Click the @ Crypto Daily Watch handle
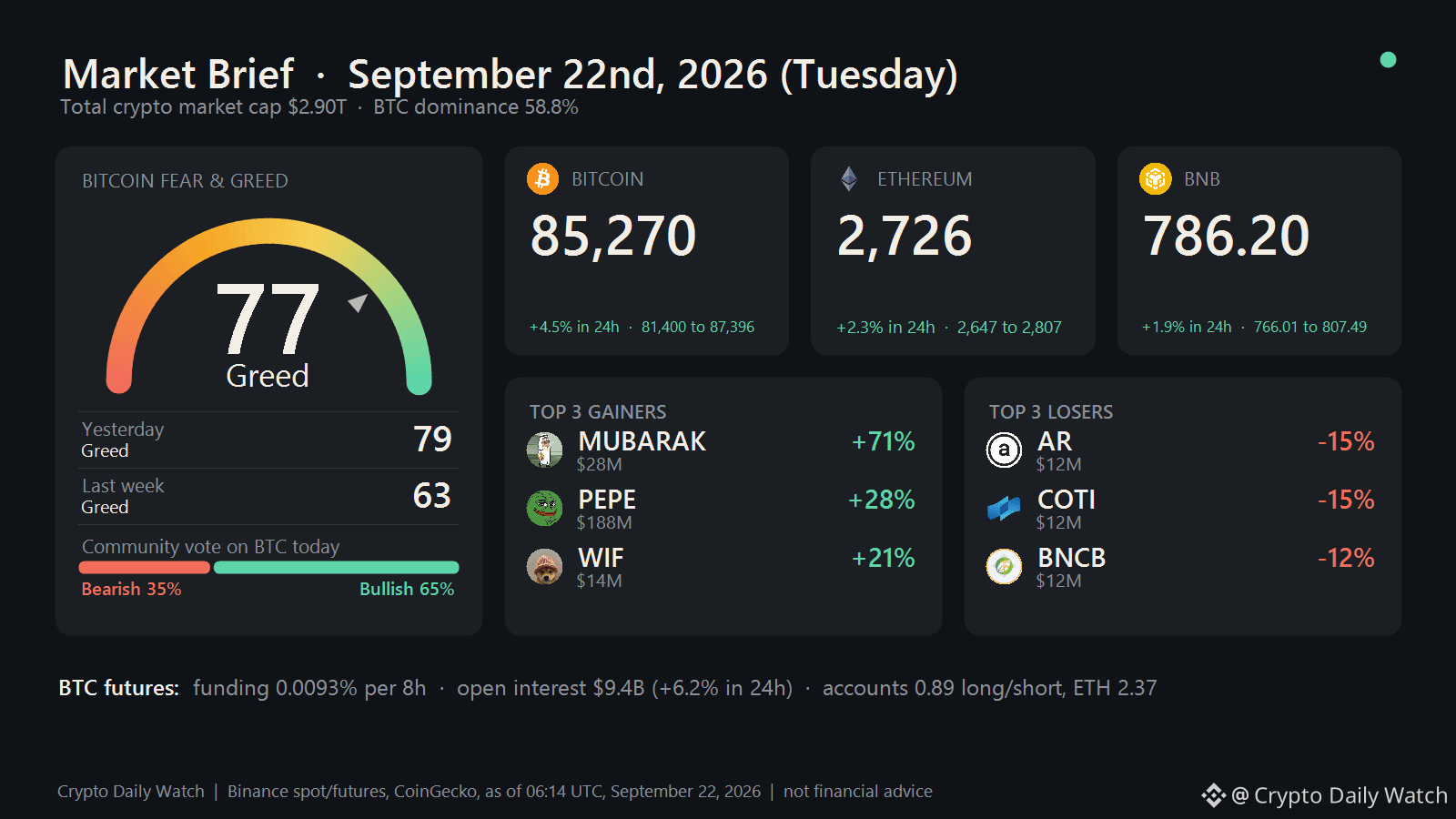1456x819 pixels. click(1339, 795)
